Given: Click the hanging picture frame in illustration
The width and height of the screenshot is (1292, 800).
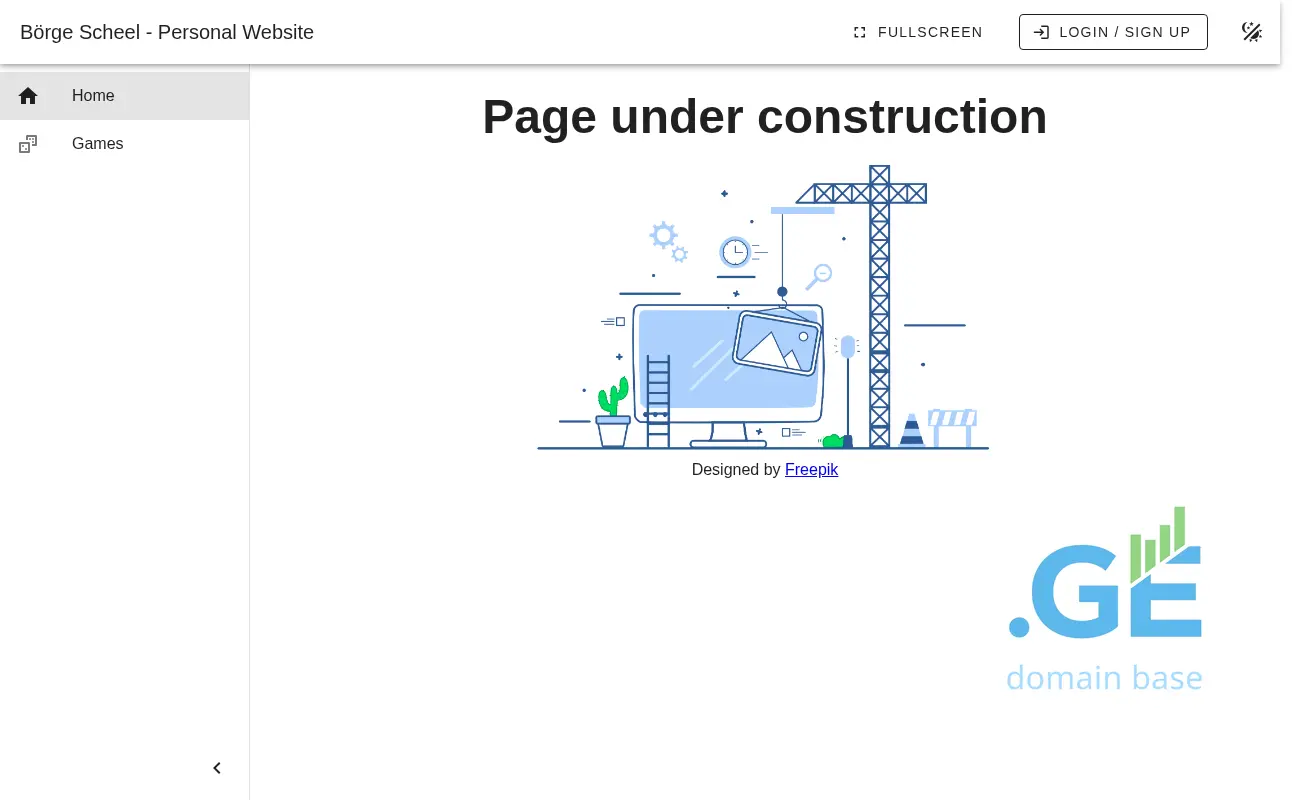Looking at the screenshot, I should (x=776, y=340).
